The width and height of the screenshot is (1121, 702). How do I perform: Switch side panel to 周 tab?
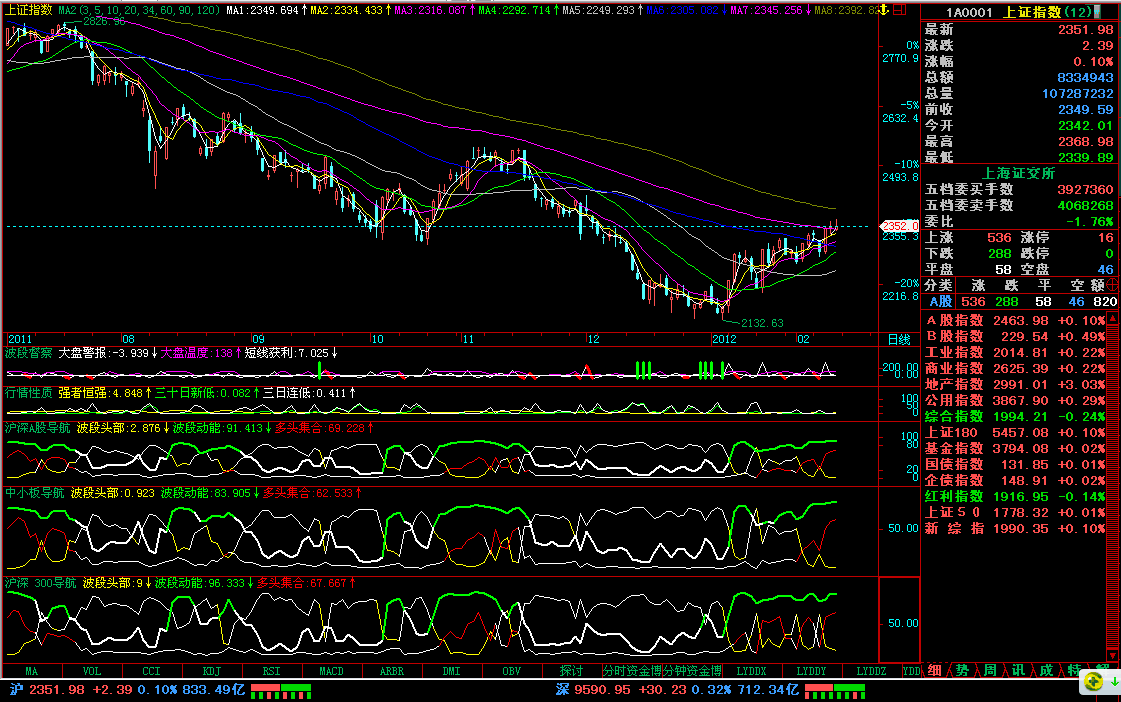click(990, 671)
